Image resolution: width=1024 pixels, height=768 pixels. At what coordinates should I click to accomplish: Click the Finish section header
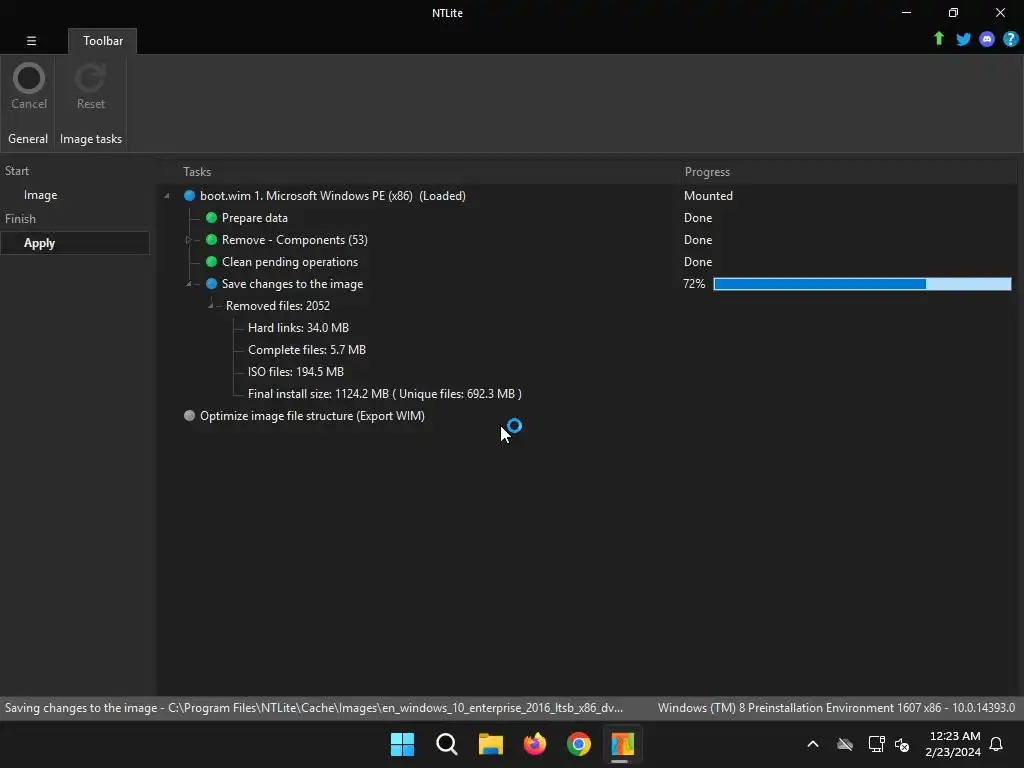click(x=20, y=219)
